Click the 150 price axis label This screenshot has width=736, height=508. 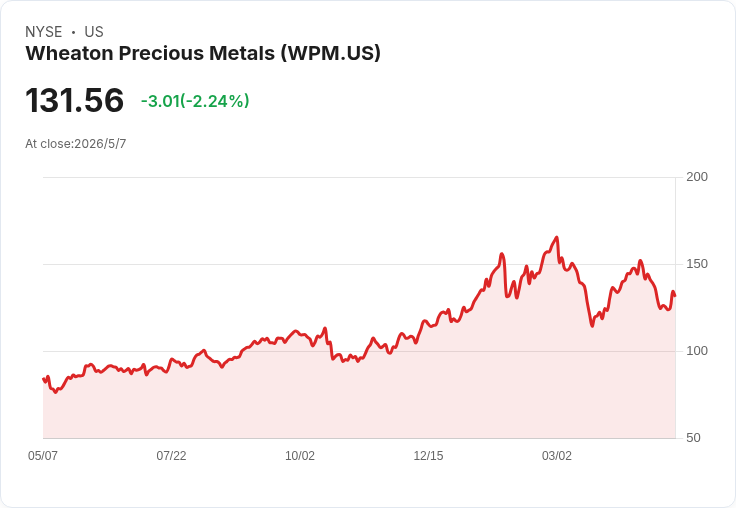pos(697,264)
